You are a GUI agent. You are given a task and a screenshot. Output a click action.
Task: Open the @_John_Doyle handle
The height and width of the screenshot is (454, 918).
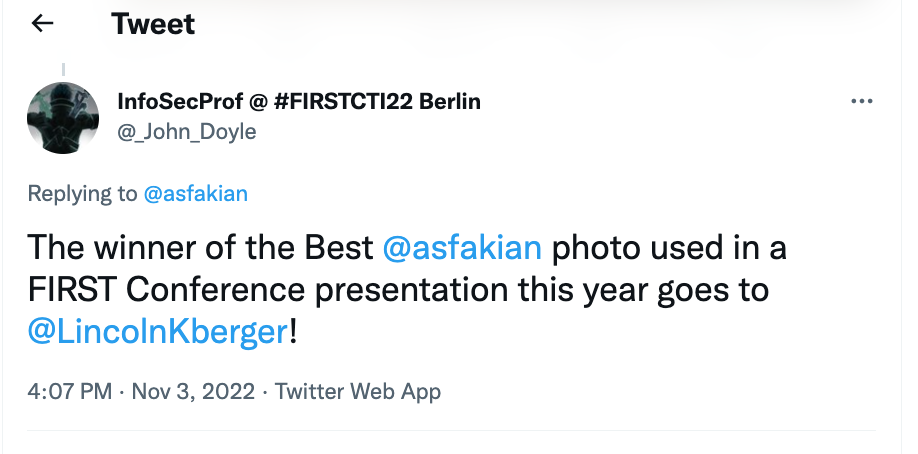click(x=187, y=132)
